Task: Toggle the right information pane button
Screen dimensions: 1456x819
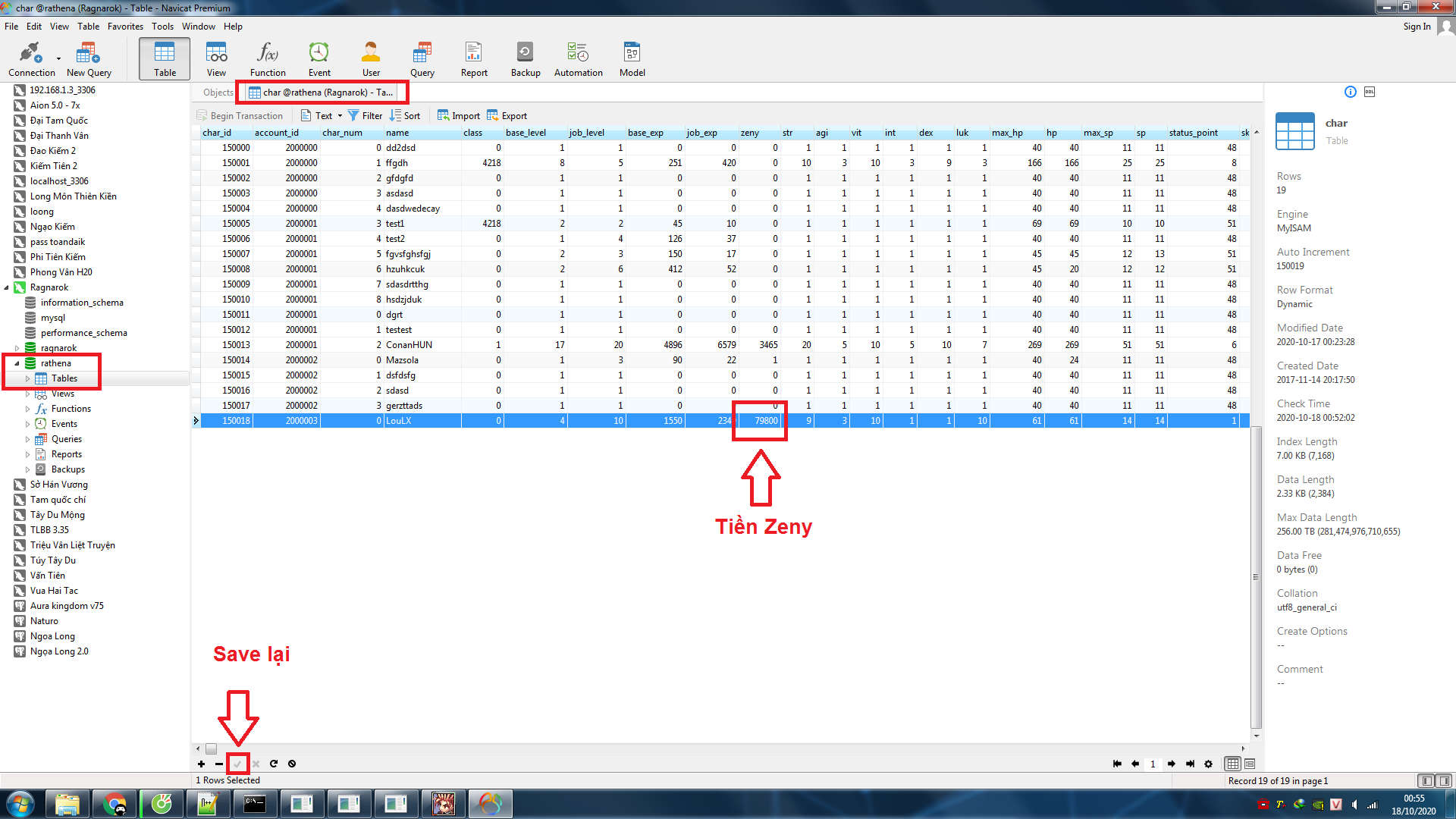Action: coord(1444,780)
